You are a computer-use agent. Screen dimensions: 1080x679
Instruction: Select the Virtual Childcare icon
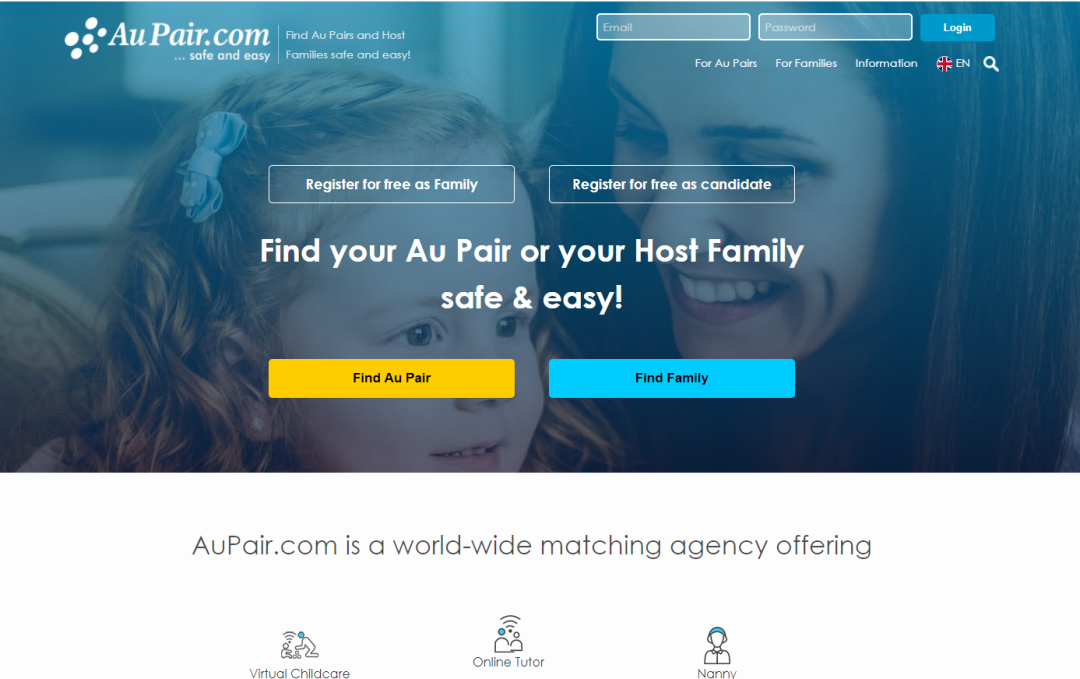300,645
